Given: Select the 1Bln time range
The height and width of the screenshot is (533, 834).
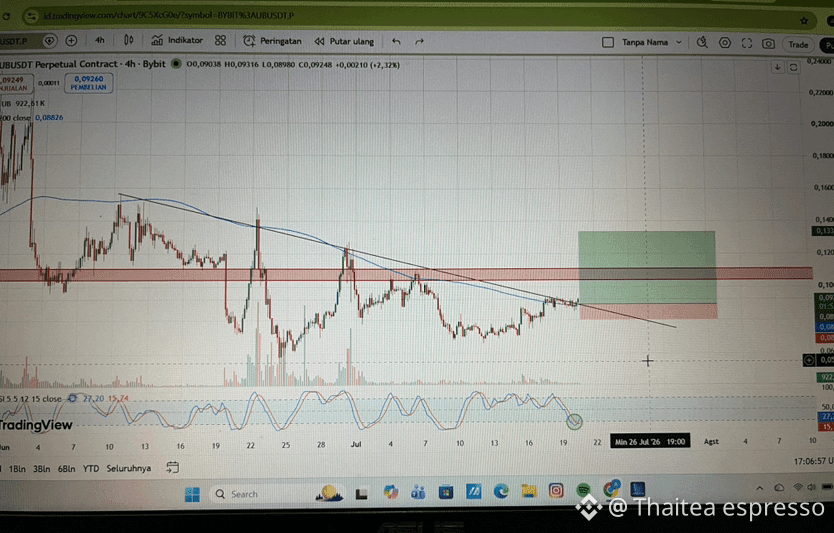Looking at the screenshot, I should click(x=17, y=469).
